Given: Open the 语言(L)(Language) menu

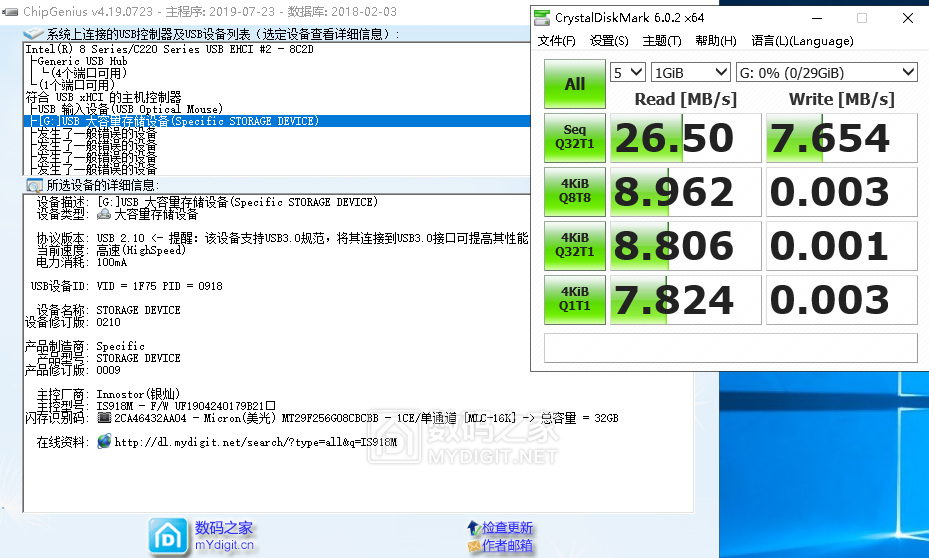Looking at the screenshot, I should (802, 41).
